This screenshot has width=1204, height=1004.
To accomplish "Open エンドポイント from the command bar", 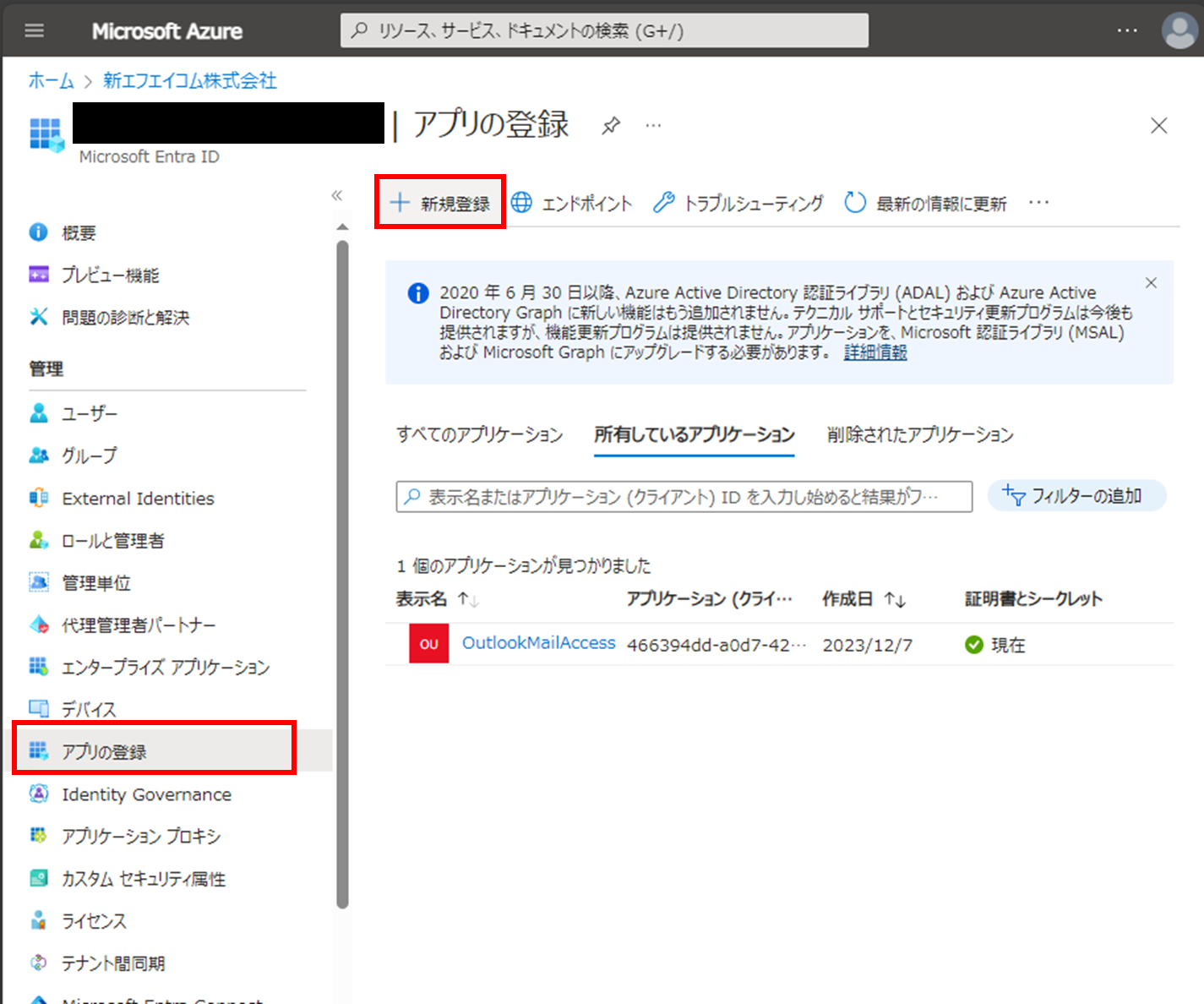I will click(572, 203).
